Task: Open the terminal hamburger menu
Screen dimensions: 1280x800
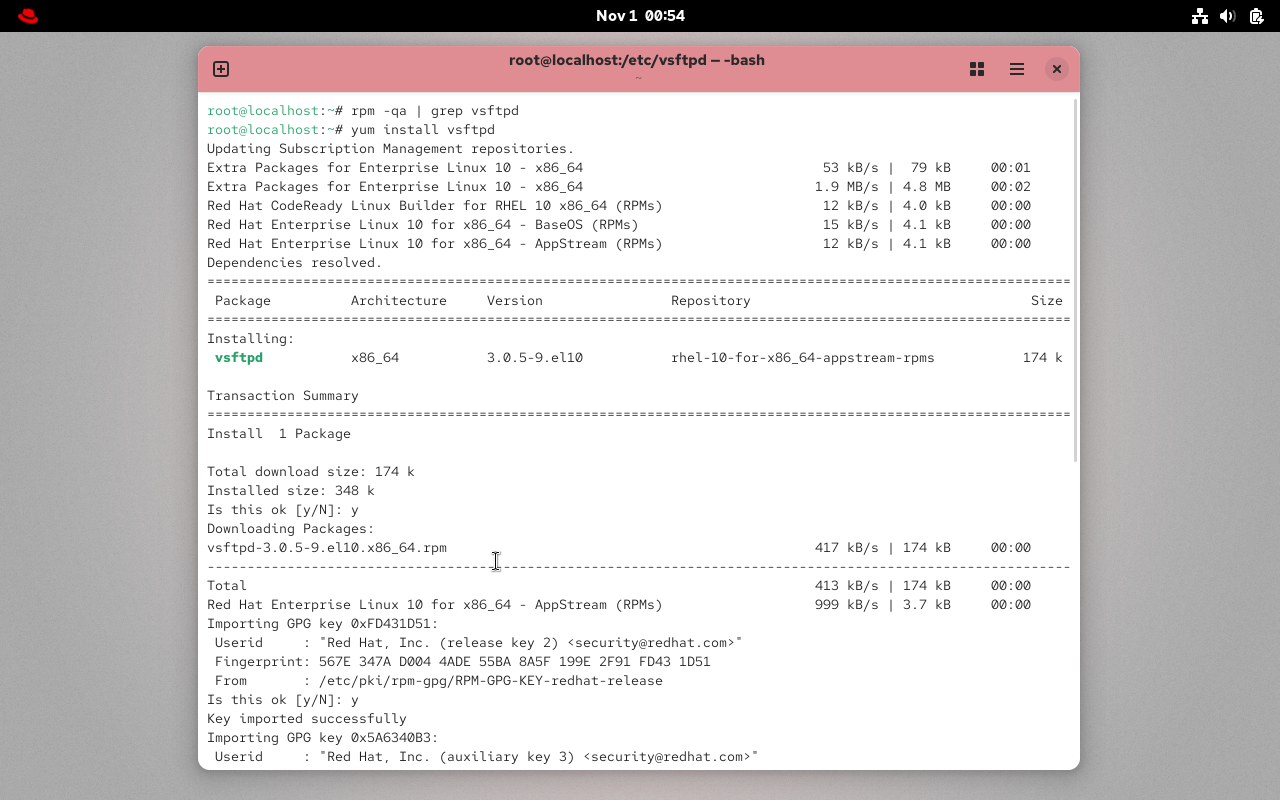Action: (x=1017, y=69)
